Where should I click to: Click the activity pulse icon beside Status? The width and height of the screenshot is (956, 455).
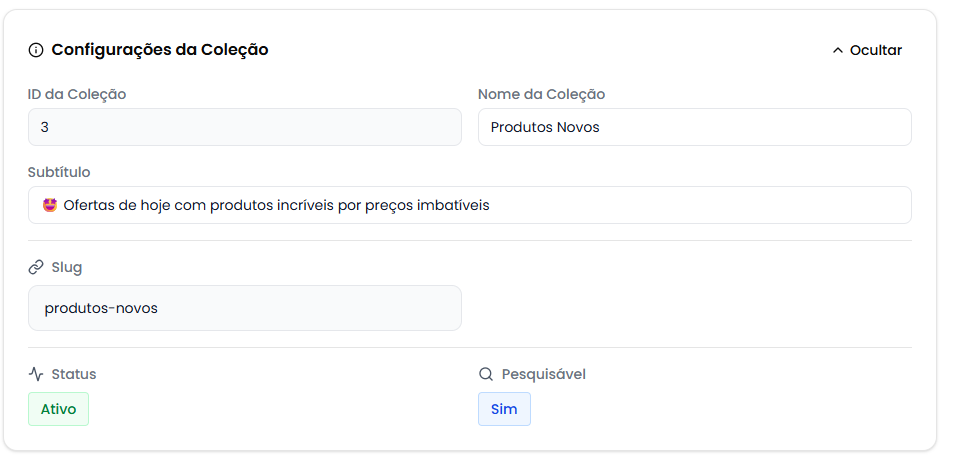click(x=36, y=374)
